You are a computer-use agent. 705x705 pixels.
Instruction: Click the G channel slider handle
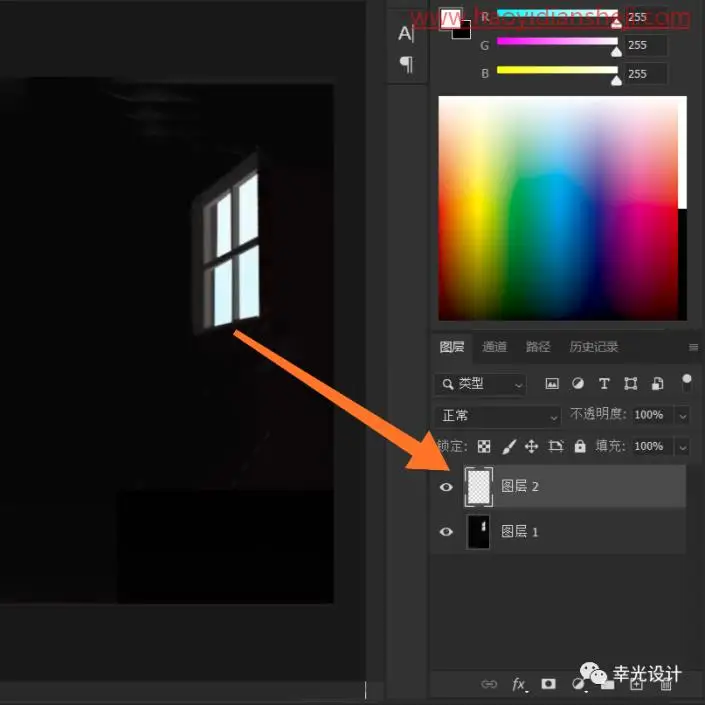click(616, 52)
